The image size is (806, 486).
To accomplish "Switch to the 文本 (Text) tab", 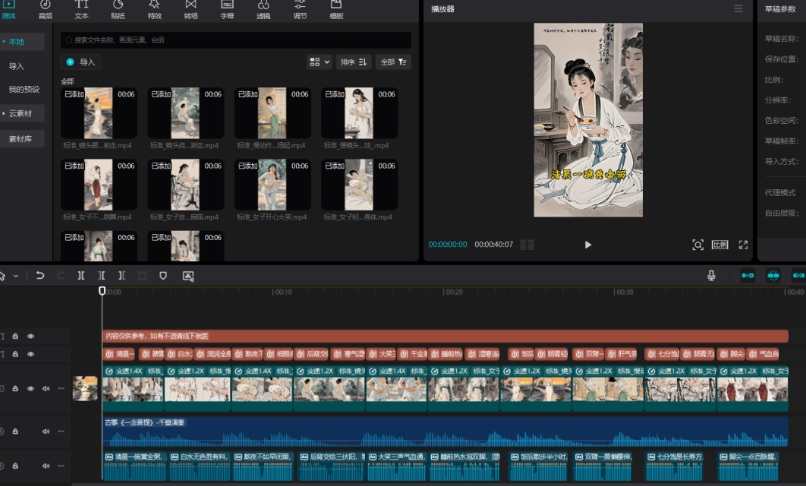I will [81, 10].
